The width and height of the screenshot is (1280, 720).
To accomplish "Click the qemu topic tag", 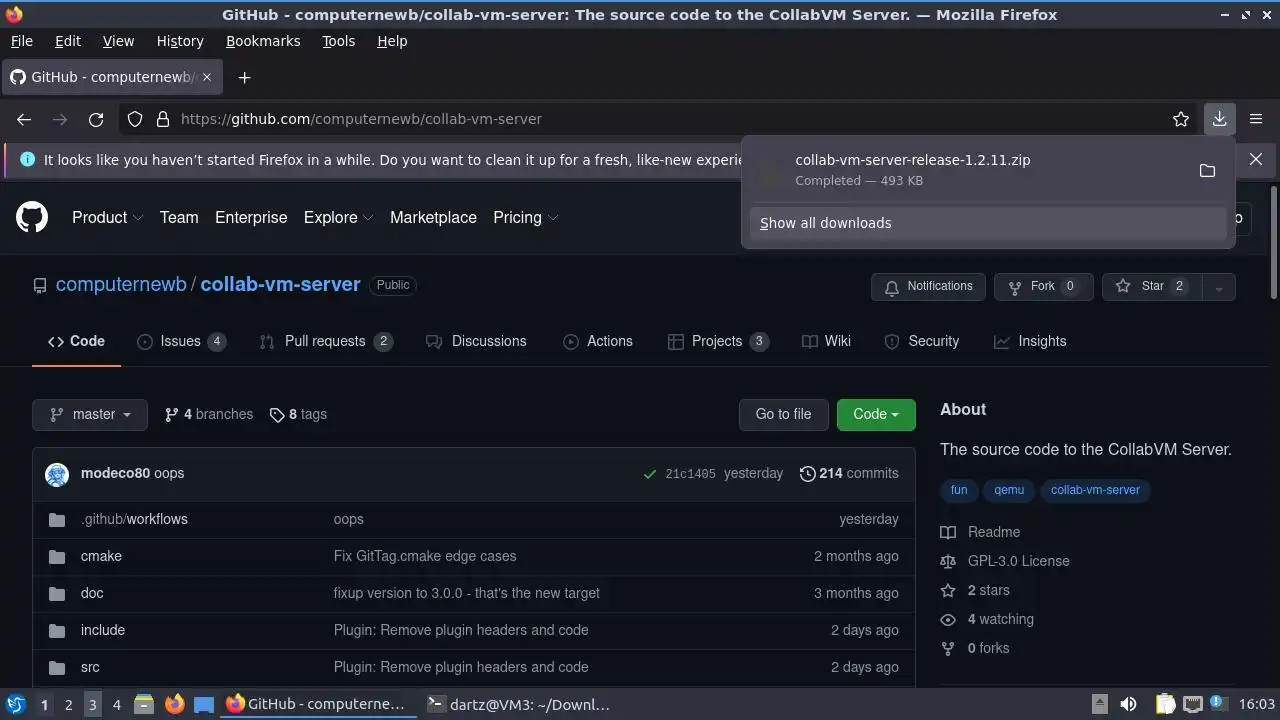I will (x=1009, y=490).
